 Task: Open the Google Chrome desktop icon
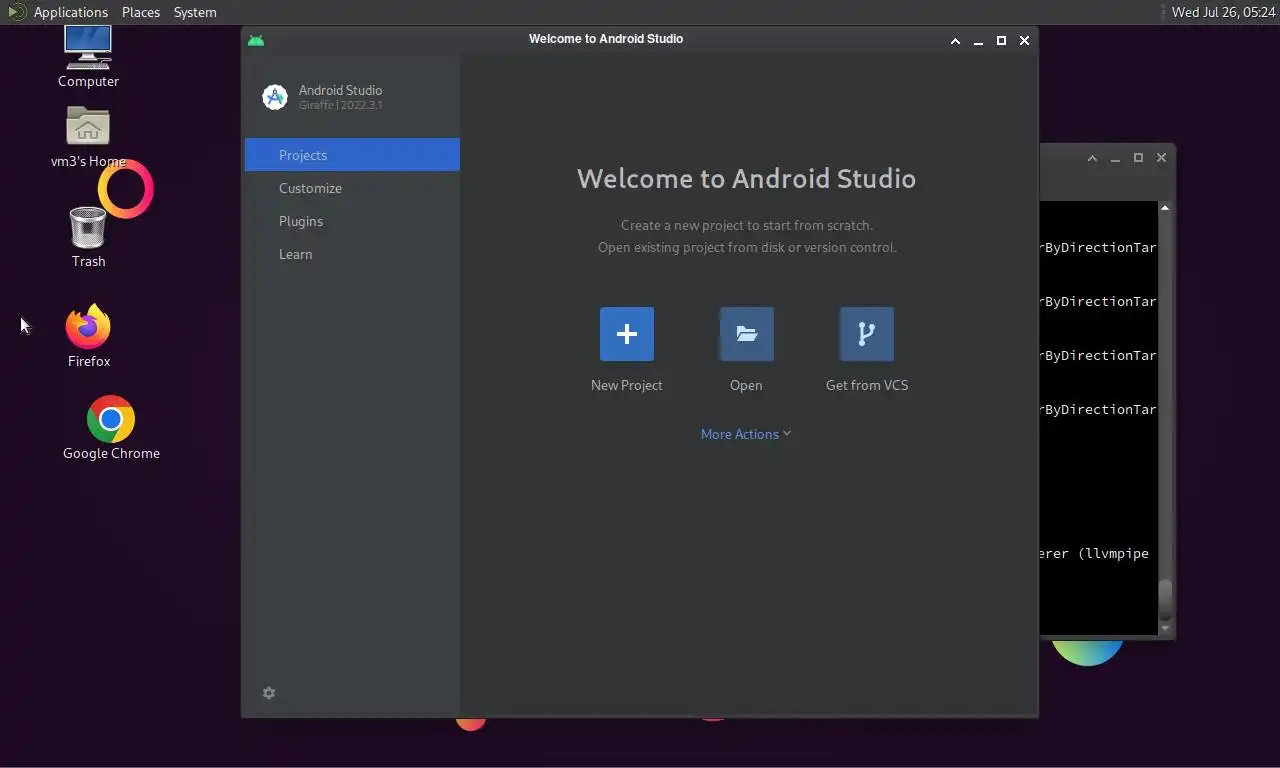pos(111,419)
